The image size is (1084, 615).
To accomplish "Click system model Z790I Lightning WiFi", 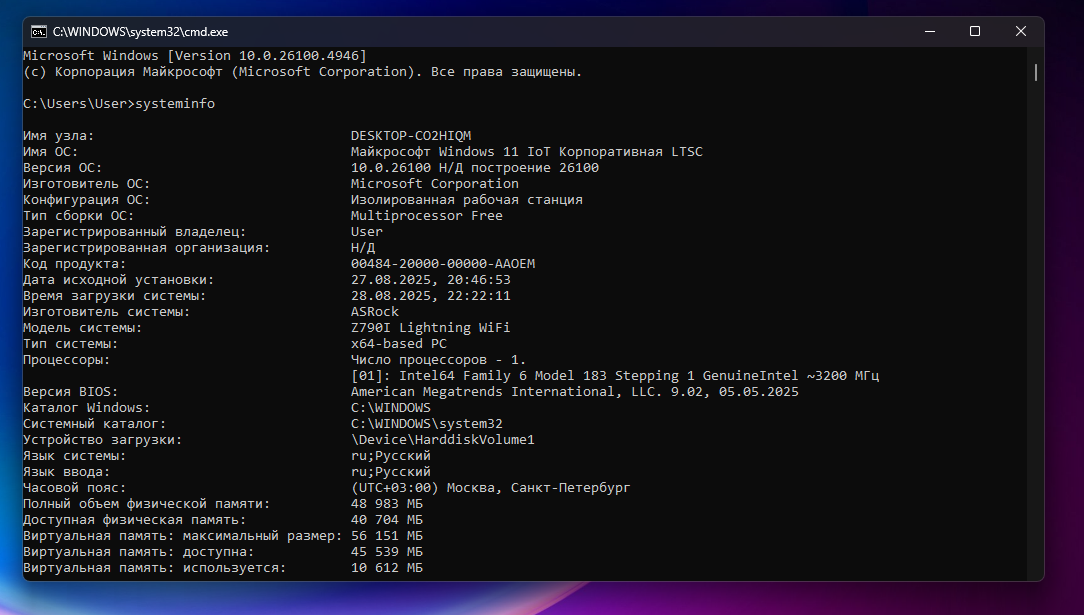I will tap(430, 328).
